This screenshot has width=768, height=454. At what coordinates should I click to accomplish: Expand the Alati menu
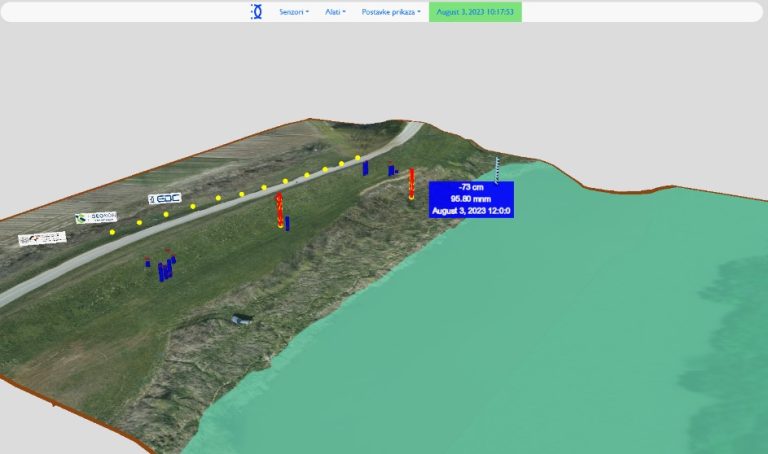tap(335, 12)
